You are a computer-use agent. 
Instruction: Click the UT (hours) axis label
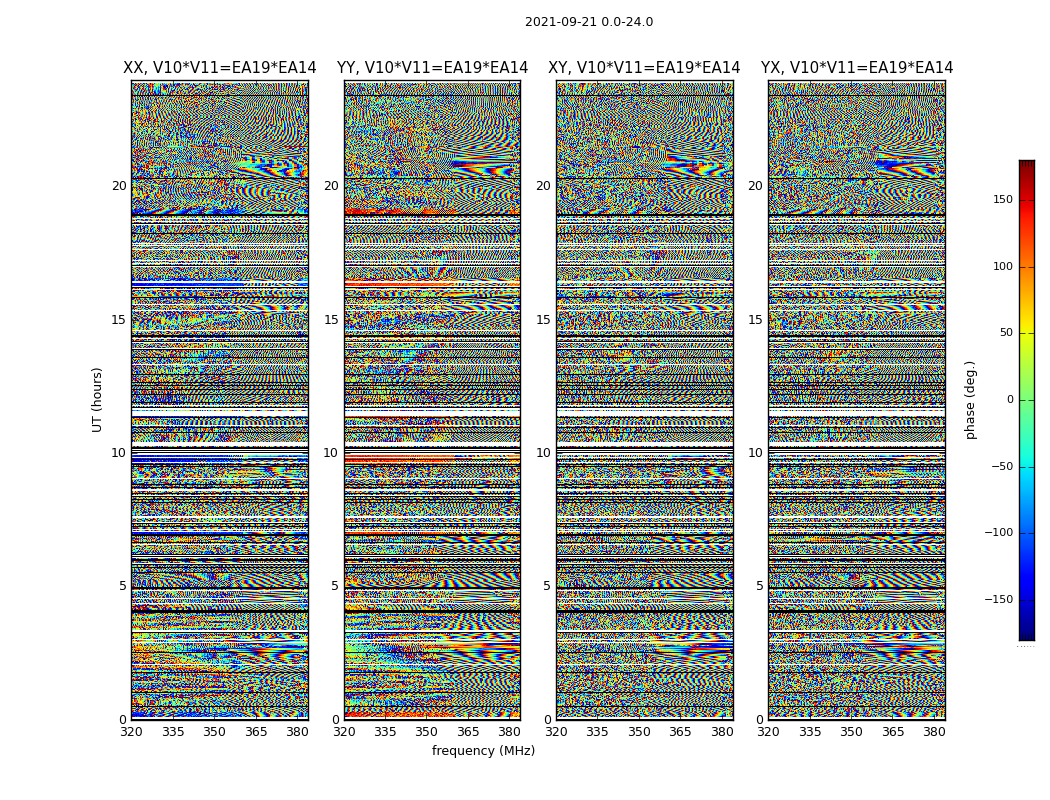(x=97, y=400)
